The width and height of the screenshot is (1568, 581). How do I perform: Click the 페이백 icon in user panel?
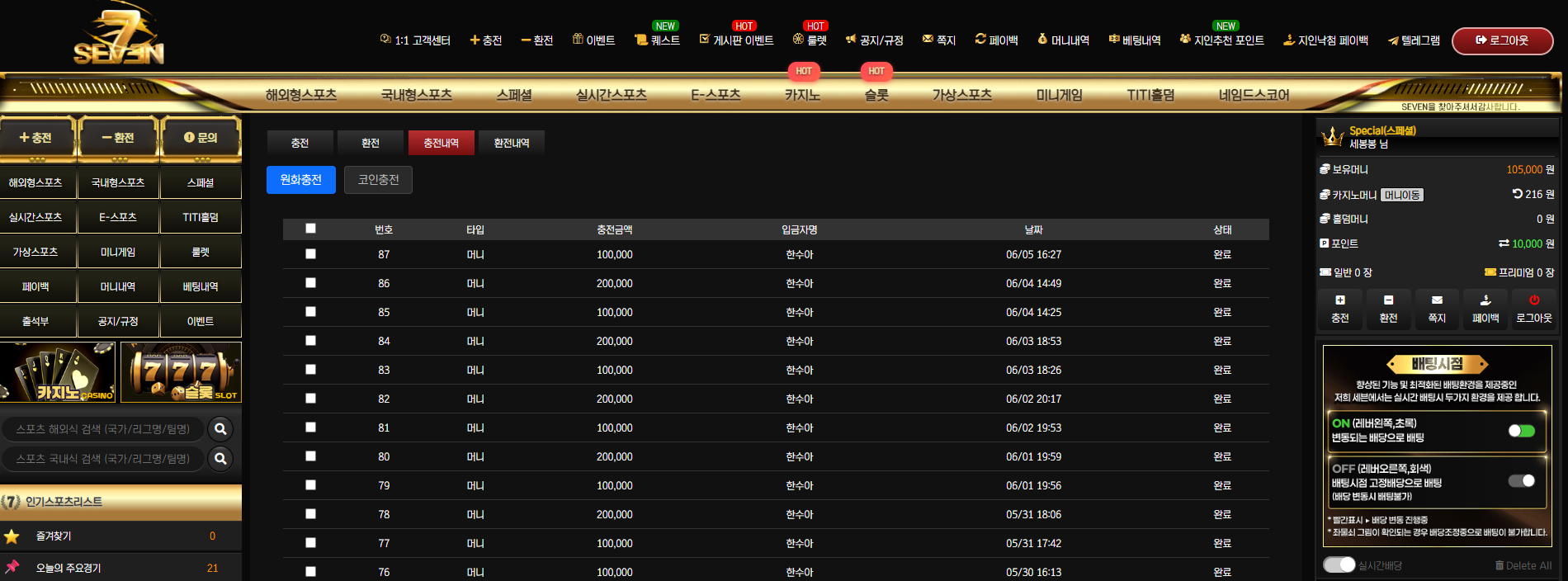[1485, 300]
